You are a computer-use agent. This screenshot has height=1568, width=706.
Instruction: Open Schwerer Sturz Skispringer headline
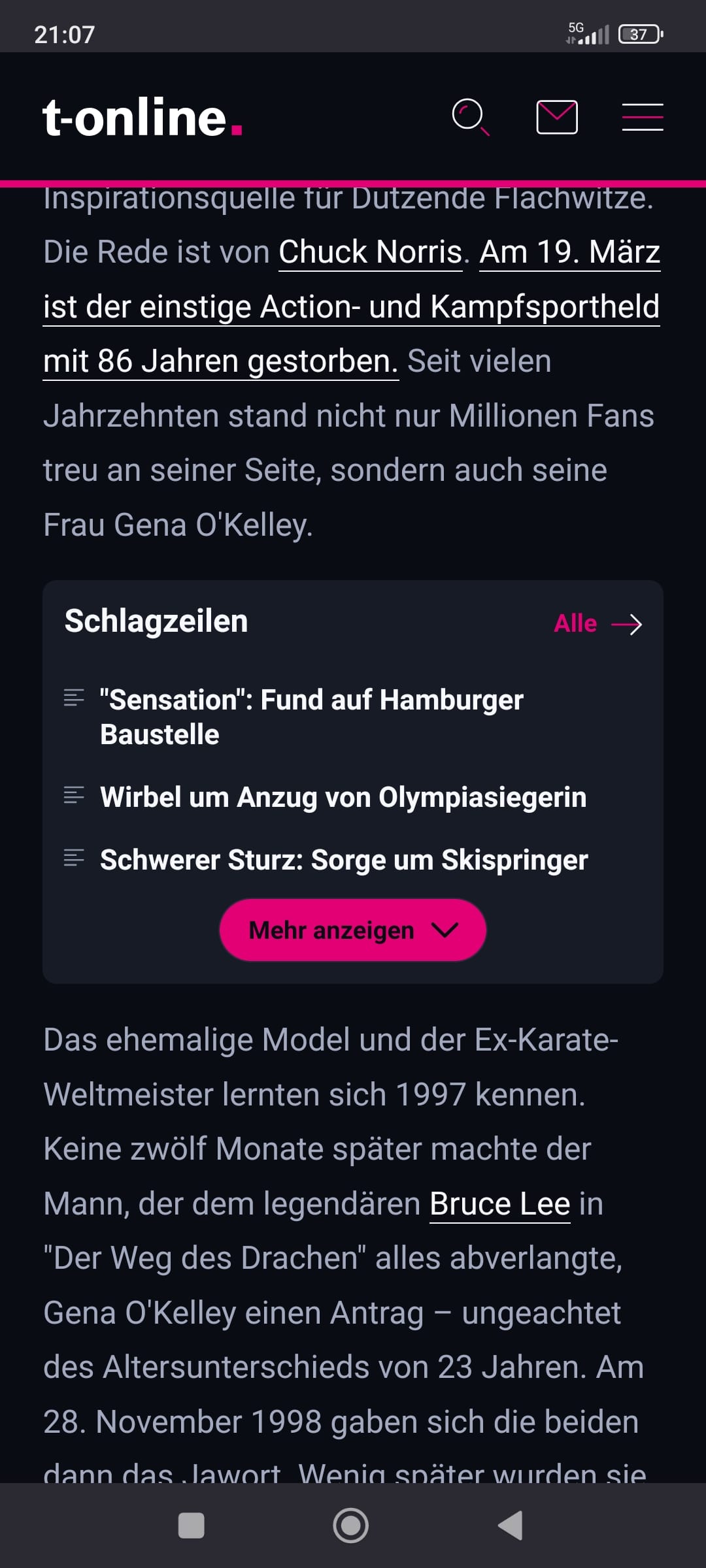[344, 860]
